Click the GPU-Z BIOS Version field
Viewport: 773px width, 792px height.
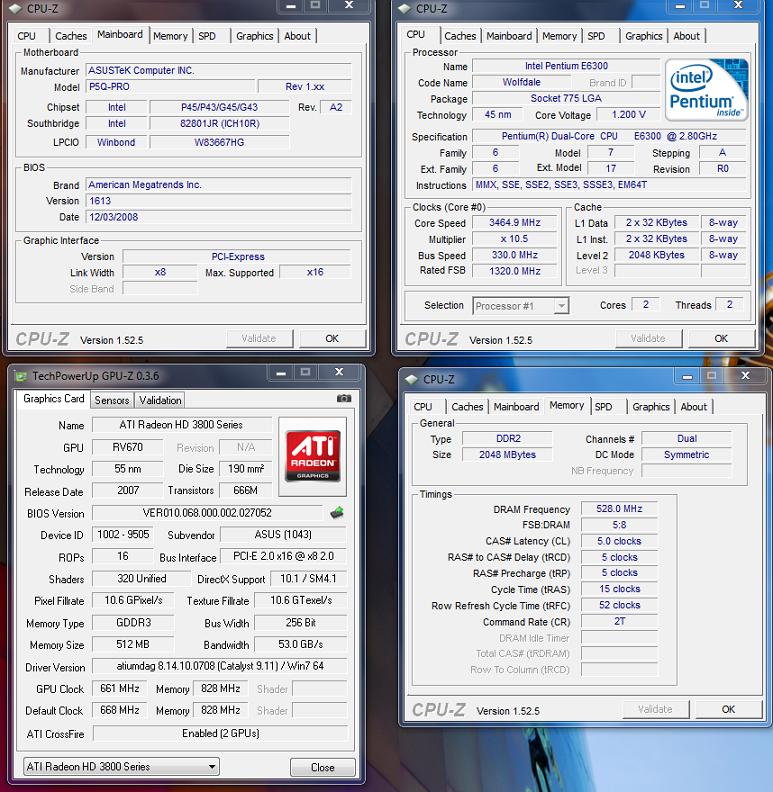point(207,513)
